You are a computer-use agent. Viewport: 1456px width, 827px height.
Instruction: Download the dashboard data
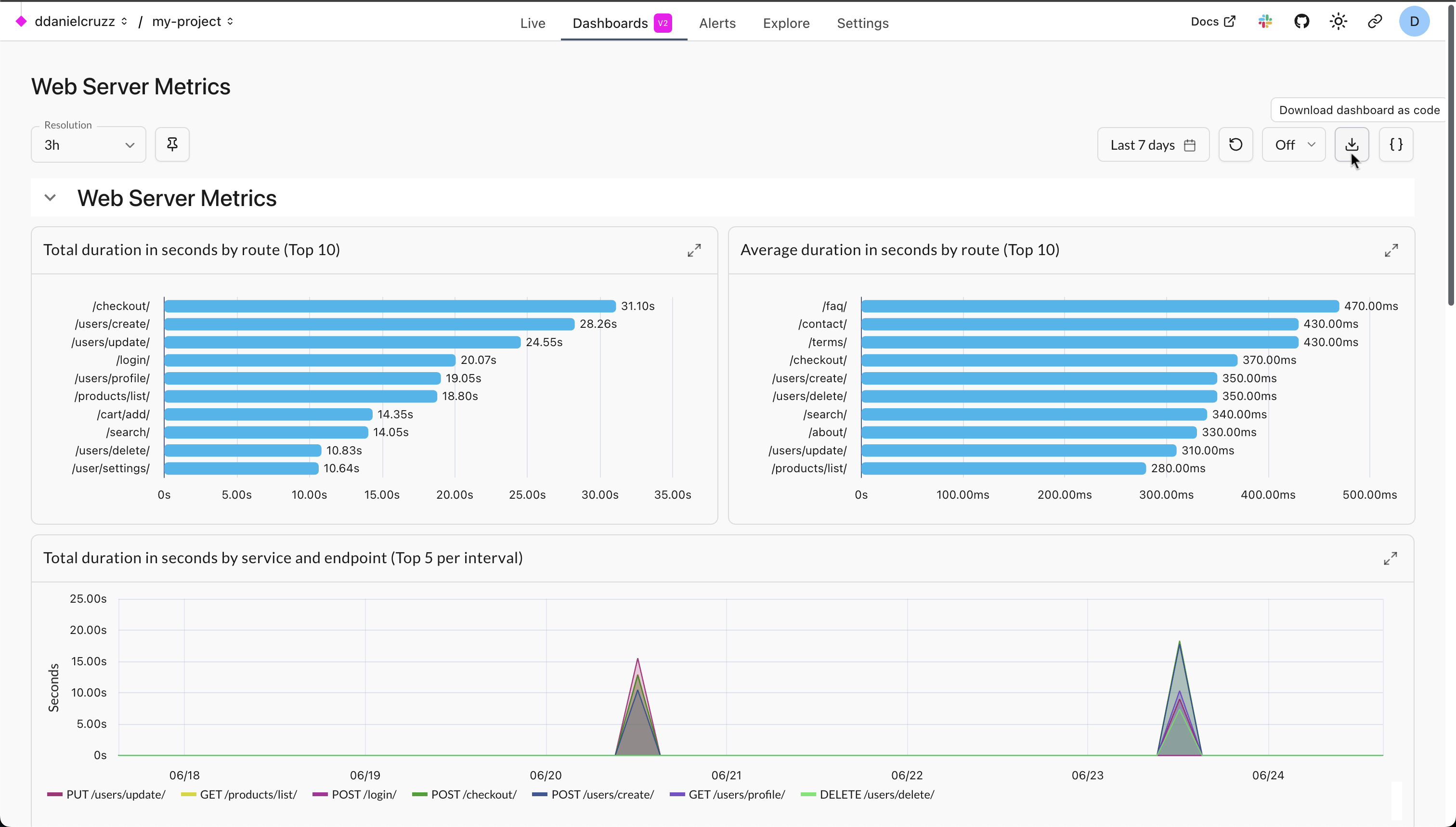pyautogui.click(x=1352, y=144)
